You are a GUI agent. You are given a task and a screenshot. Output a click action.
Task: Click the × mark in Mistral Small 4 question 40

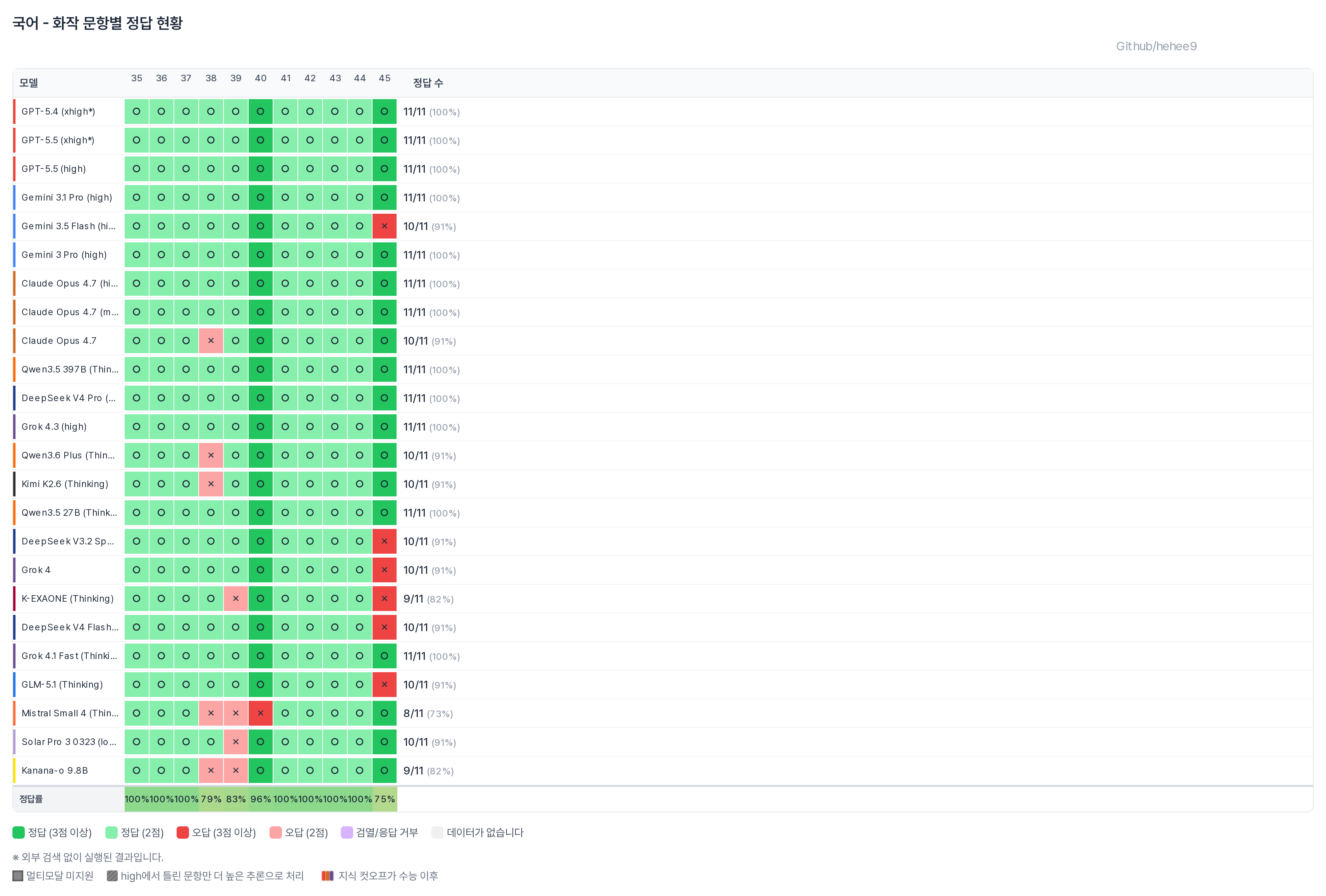(261, 714)
